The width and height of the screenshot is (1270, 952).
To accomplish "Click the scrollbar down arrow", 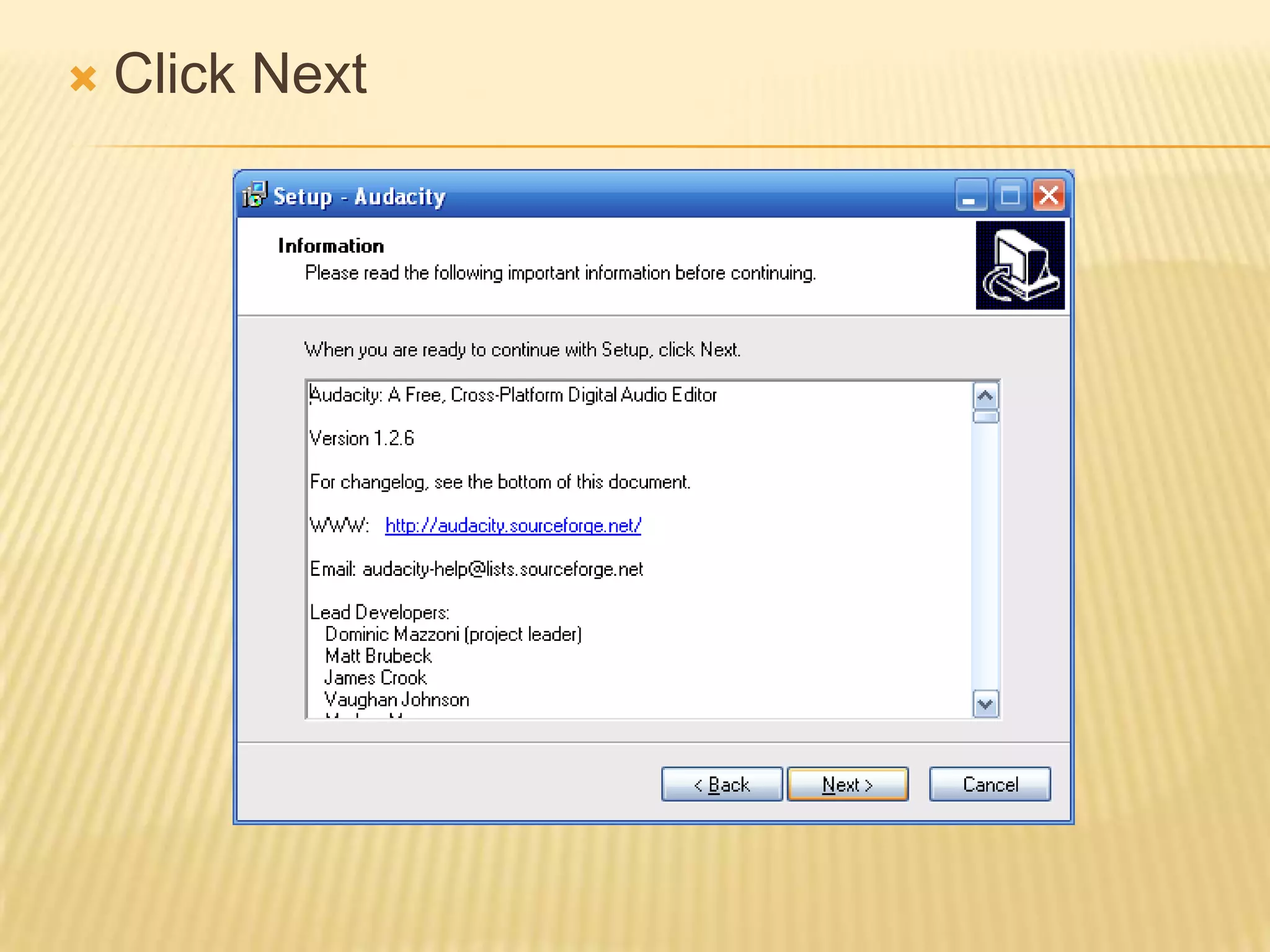I will click(x=985, y=704).
